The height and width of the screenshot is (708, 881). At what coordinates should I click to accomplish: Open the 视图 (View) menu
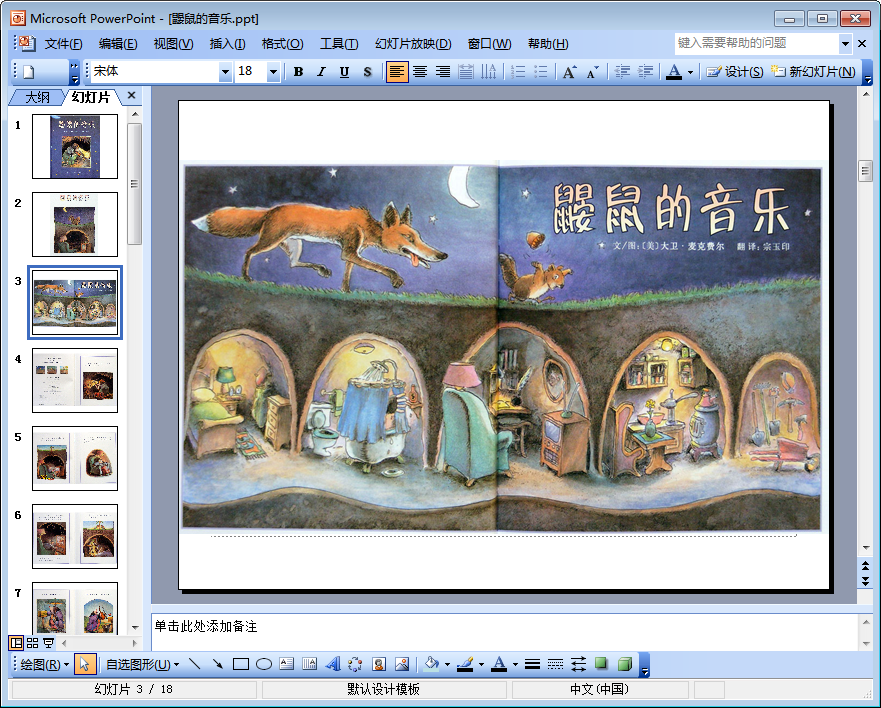[x=173, y=44]
